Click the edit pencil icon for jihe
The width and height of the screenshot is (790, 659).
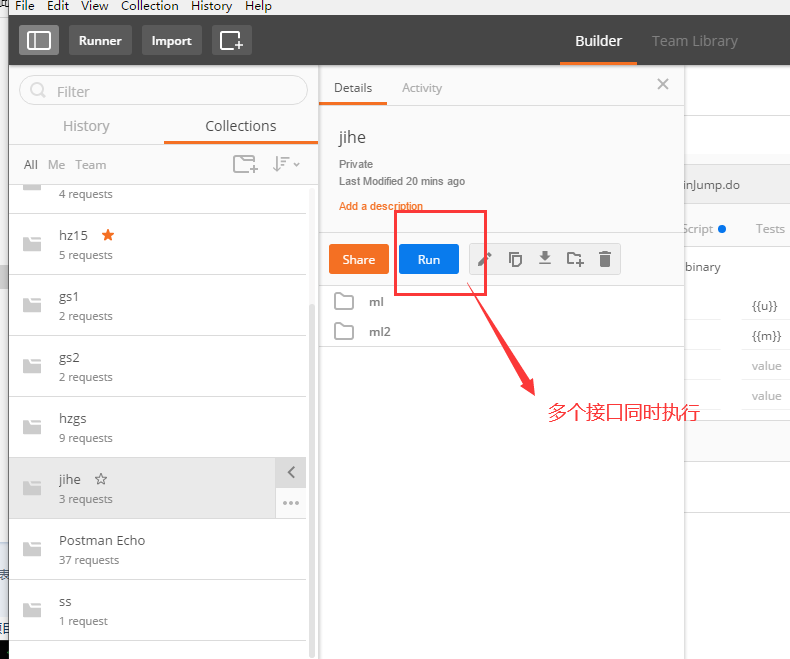484,259
